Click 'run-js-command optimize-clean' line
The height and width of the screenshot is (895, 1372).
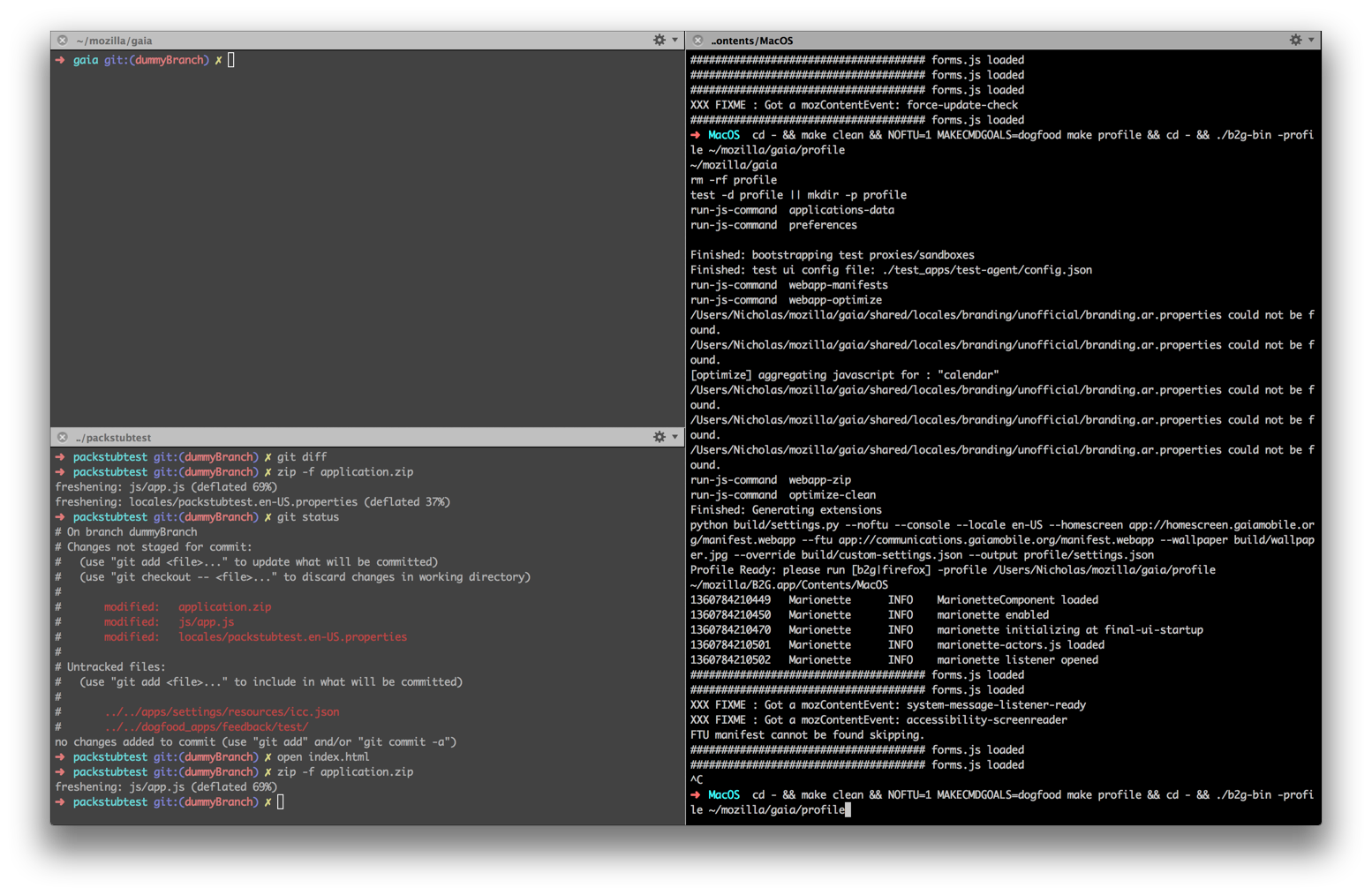point(783,495)
